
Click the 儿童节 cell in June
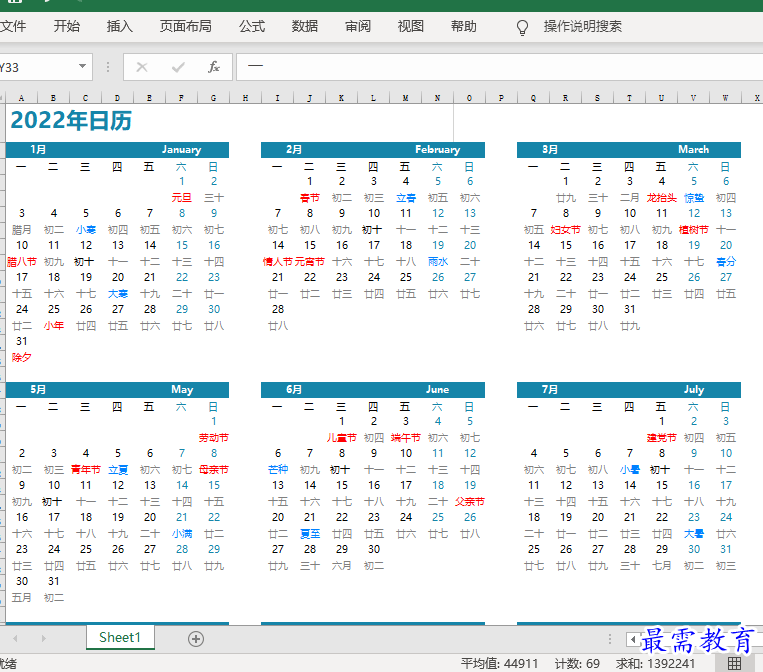[342, 437]
